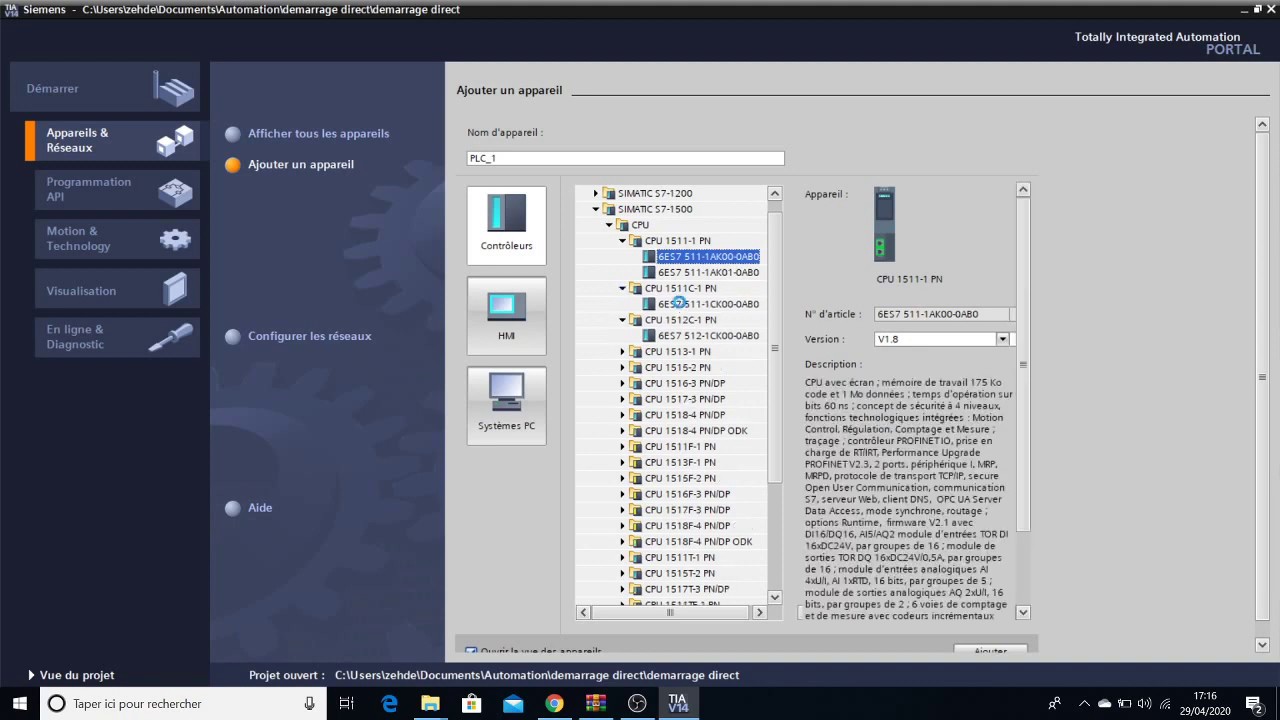The image size is (1280, 720).
Task: Open the Programmation API portal
Action: [x=117, y=189]
